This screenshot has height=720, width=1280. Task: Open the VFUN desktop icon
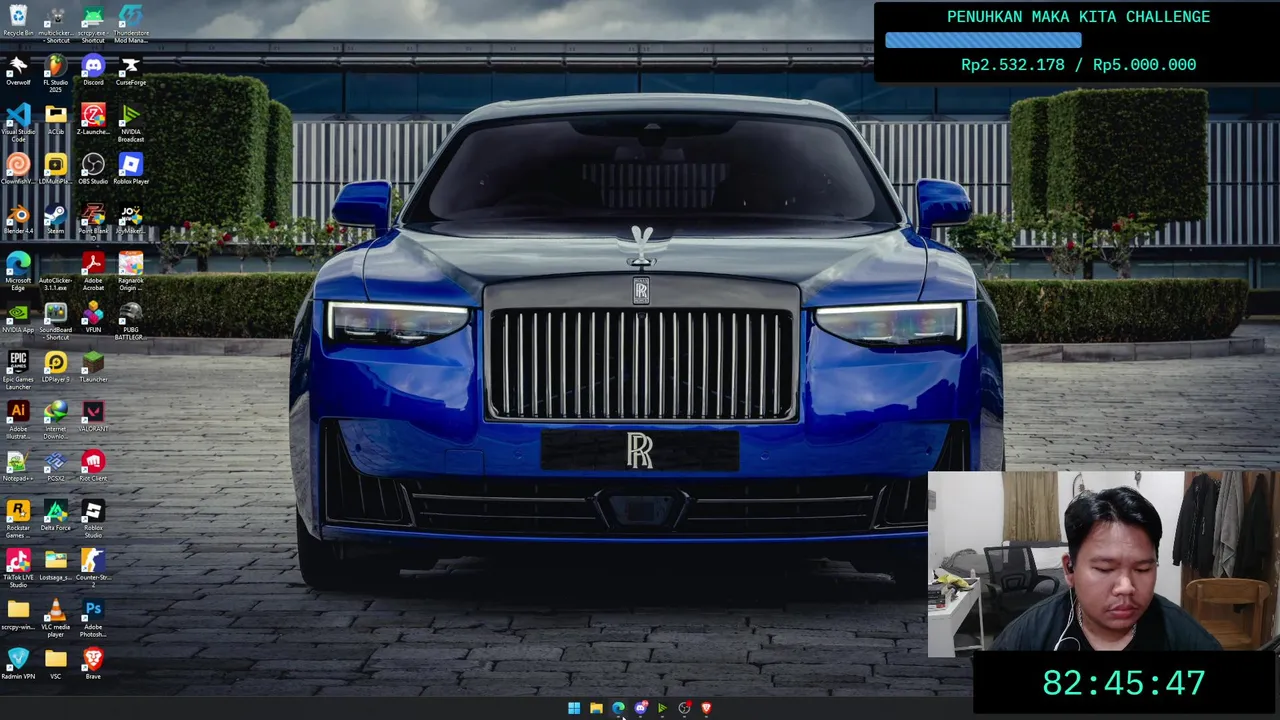(x=93, y=318)
